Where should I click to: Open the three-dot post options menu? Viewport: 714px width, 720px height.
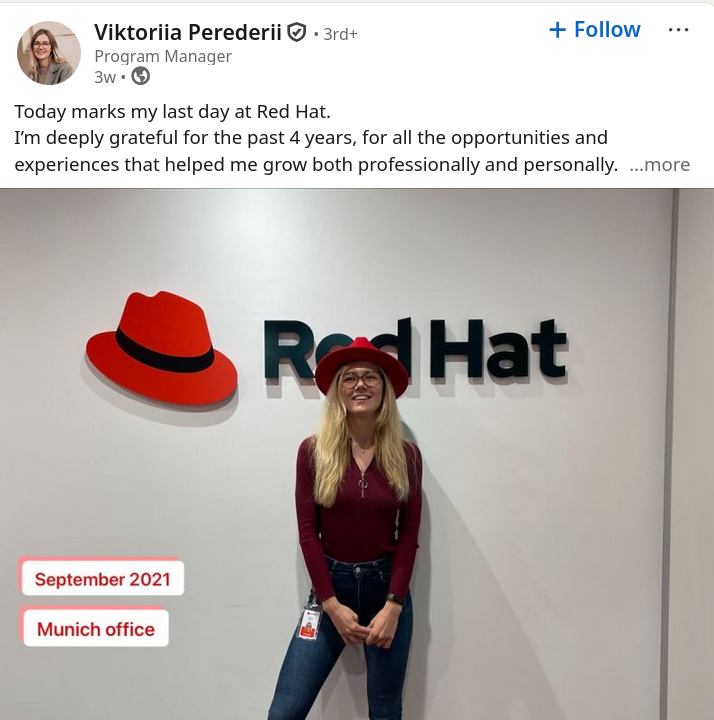678,30
